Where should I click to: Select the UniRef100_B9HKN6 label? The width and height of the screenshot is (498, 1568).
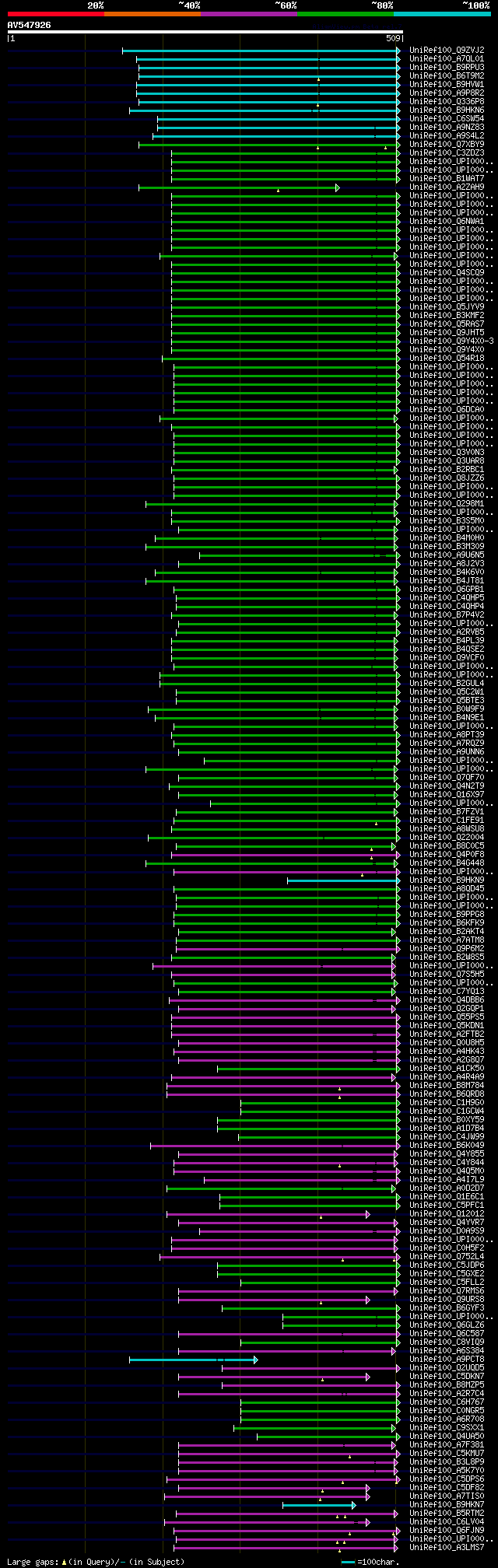(x=447, y=110)
